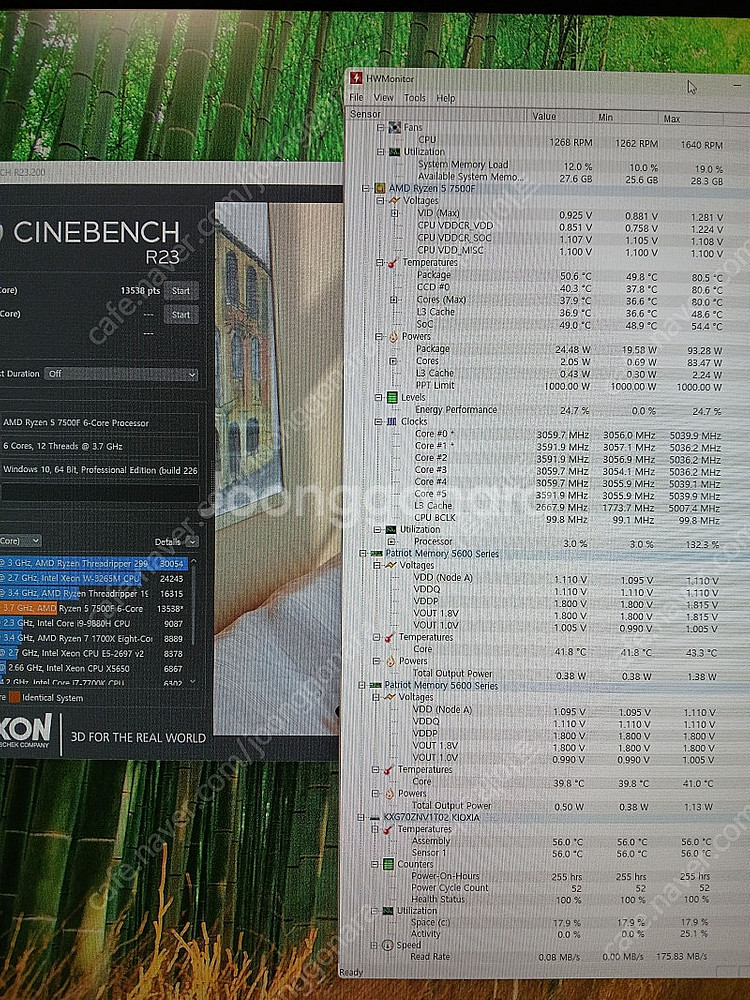Click the KIOXIA Temperatures thermometer icon
The height and width of the screenshot is (1000, 750).
[388, 829]
